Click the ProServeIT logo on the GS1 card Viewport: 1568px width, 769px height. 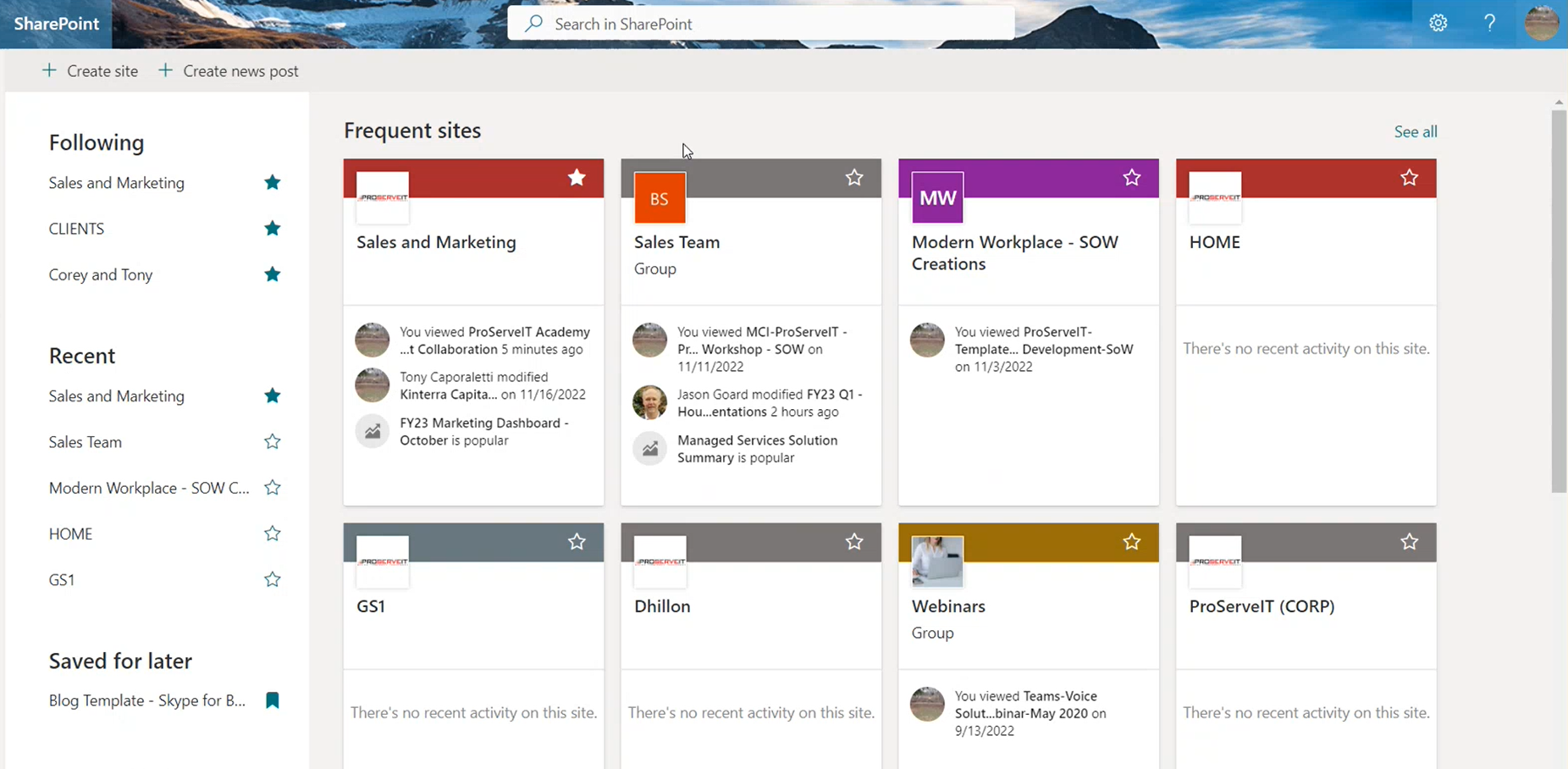click(383, 562)
